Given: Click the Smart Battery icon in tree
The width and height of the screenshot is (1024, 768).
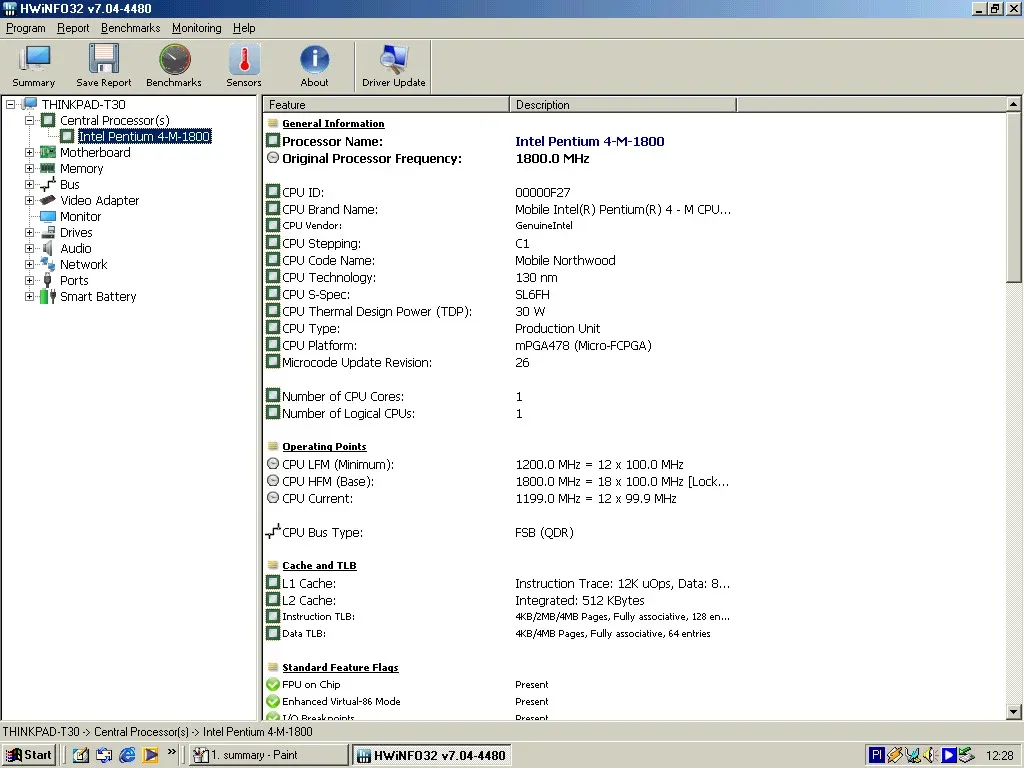Looking at the screenshot, I should pyautogui.click(x=48, y=296).
